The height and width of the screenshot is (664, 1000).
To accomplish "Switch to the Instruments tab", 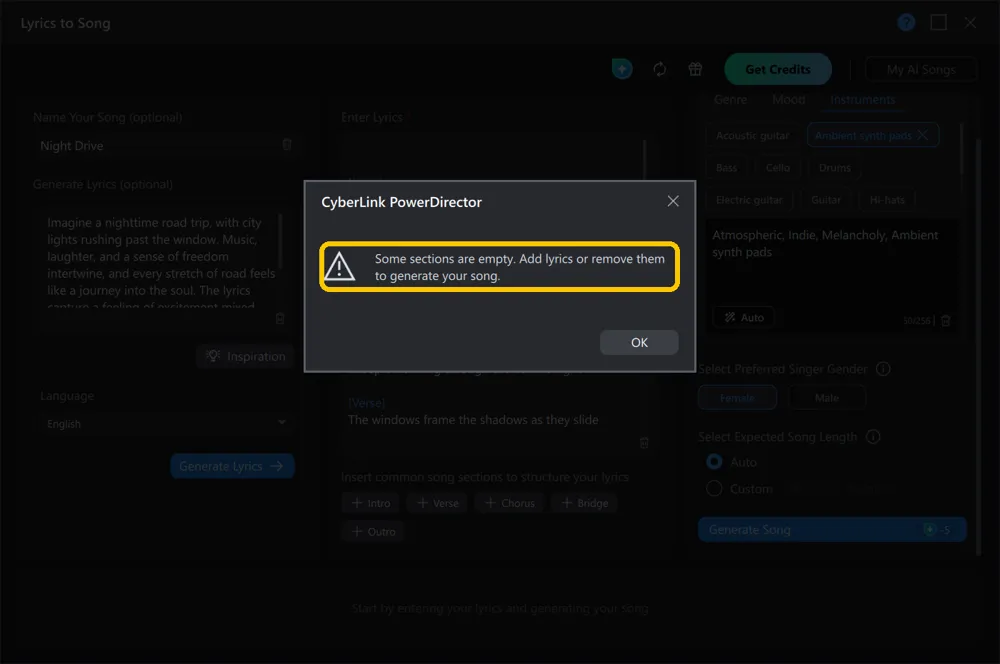I will coord(862,100).
